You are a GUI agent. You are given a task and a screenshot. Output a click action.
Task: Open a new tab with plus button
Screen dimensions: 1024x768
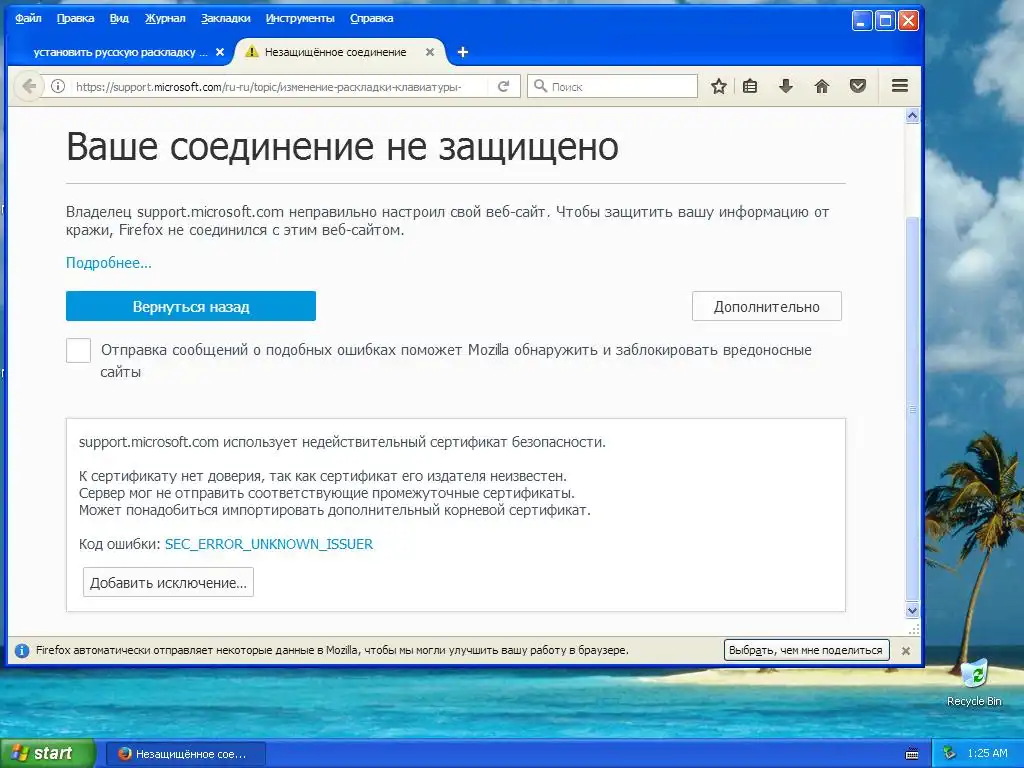pyautogui.click(x=462, y=52)
